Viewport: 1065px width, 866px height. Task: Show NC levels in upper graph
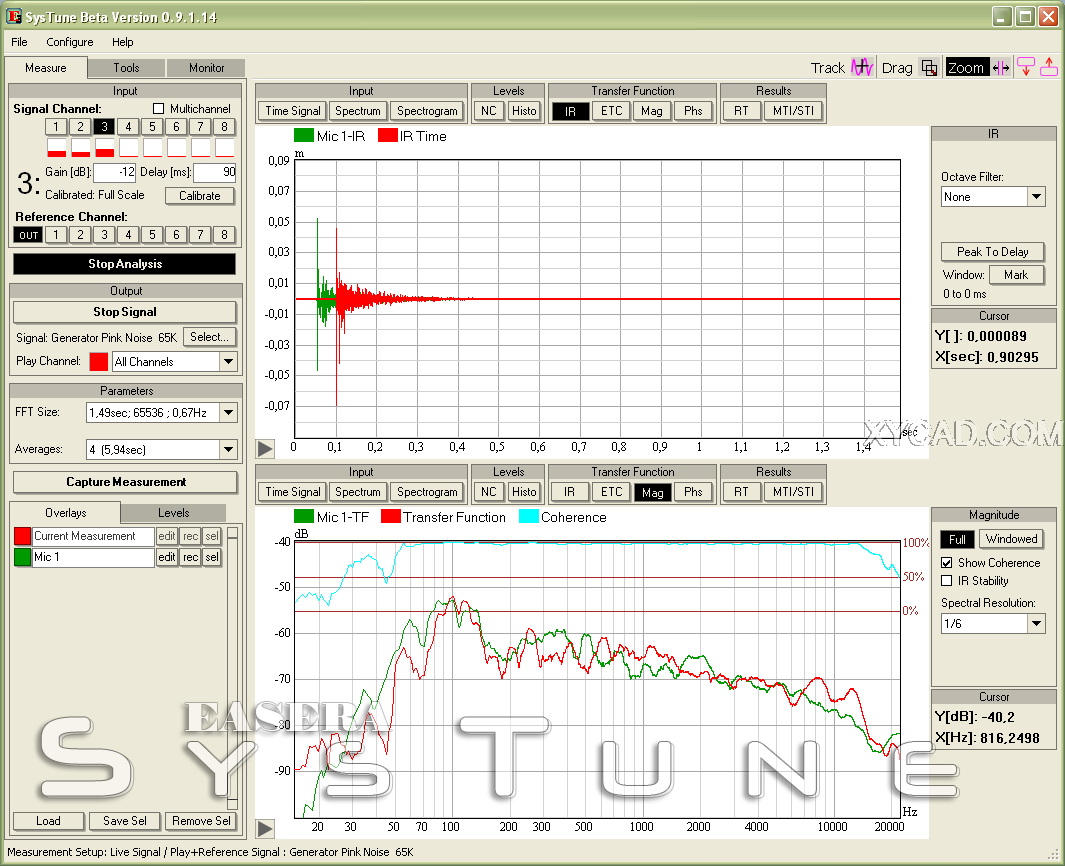(488, 111)
